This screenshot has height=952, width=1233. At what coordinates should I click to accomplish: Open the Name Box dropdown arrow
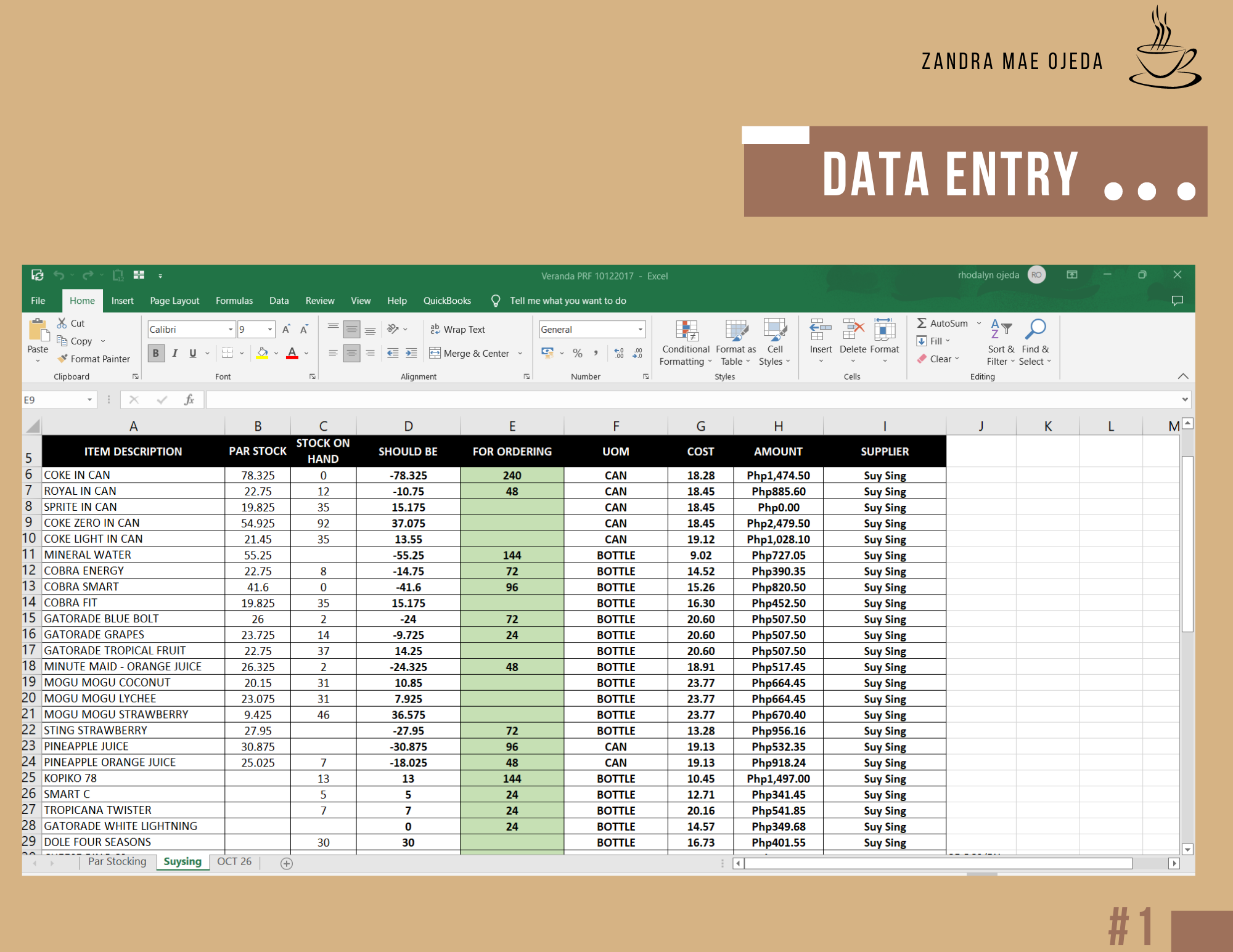(x=90, y=400)
